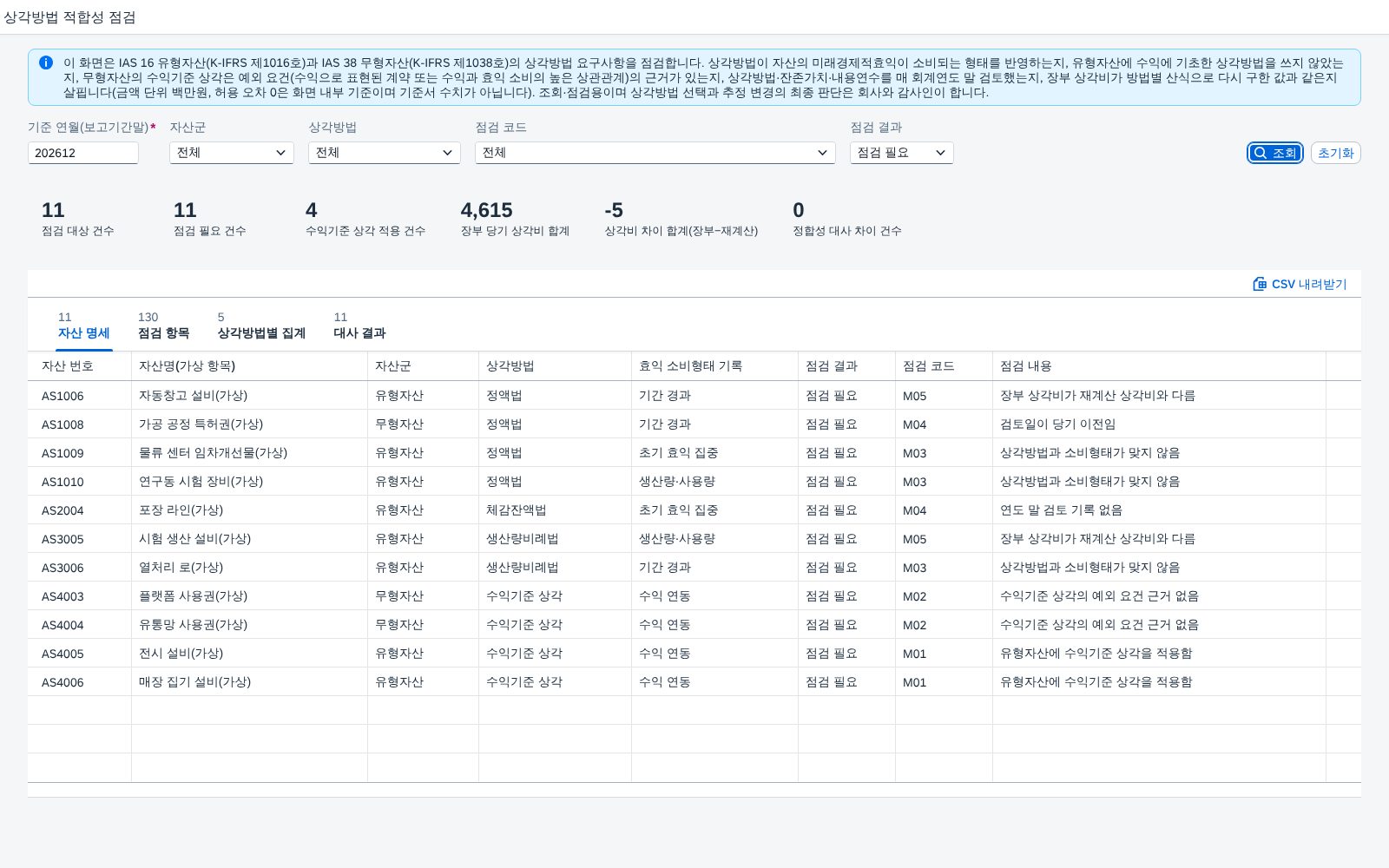Image resolution: width=1389 pixels, height=868 pixels.
Task: Click the 기준 연월 input field
Action: tap(83, 153)
